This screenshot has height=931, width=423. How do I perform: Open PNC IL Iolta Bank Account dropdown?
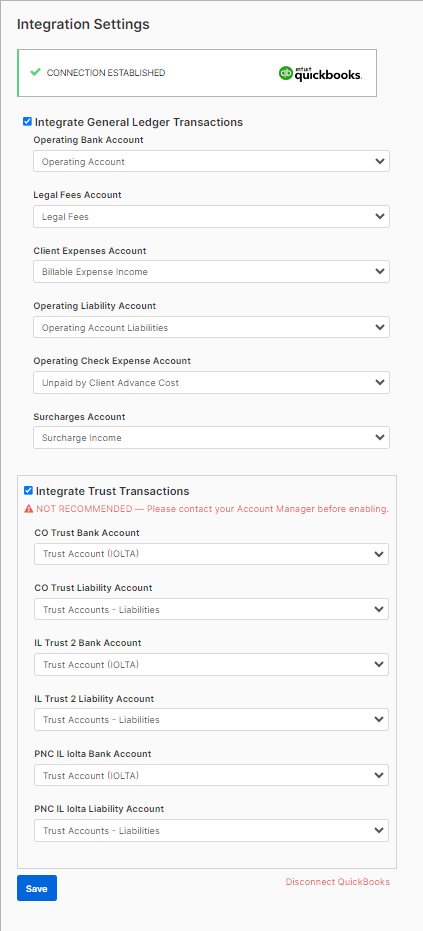tap(212, 775)
